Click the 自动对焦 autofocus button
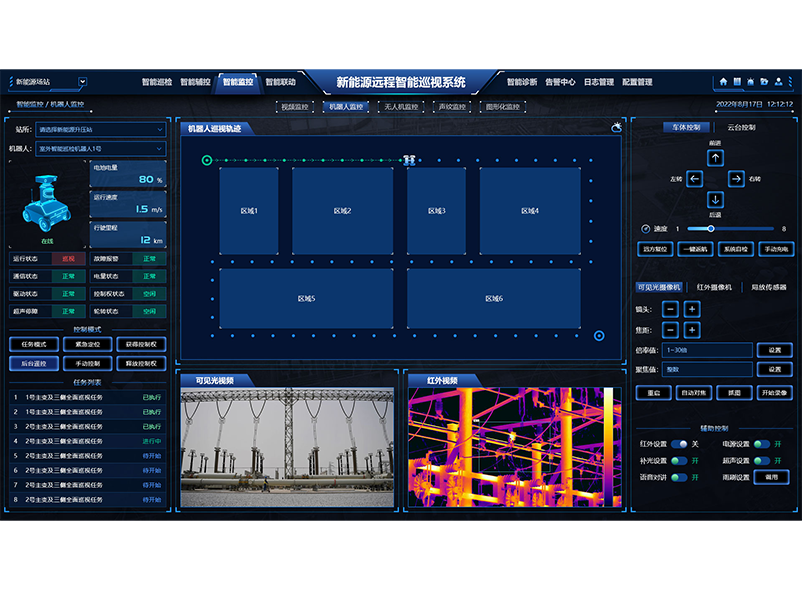Viewport: 802px width, 590px height. tap(693, 392)
